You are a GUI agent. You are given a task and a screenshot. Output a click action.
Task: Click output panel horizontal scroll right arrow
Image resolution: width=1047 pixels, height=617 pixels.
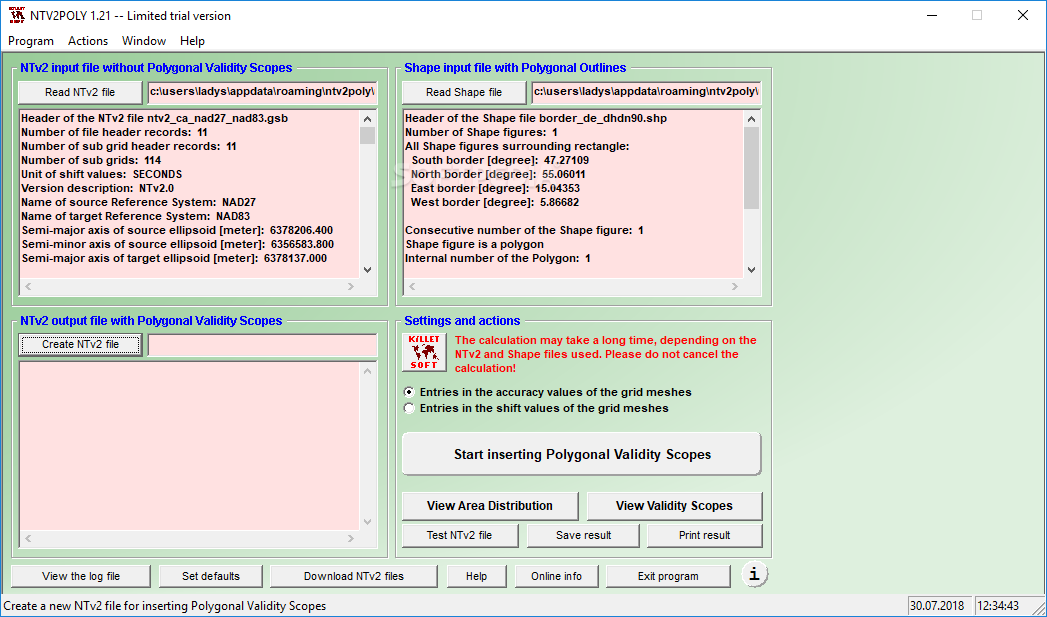(x=351, y=538)
